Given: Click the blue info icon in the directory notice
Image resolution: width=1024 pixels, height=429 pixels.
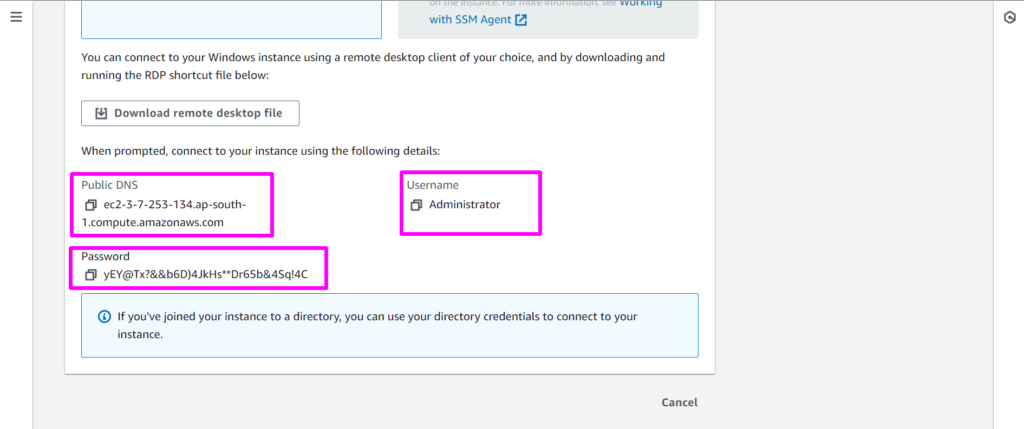Looking at the screenshot, I should [x=104, y=317].
